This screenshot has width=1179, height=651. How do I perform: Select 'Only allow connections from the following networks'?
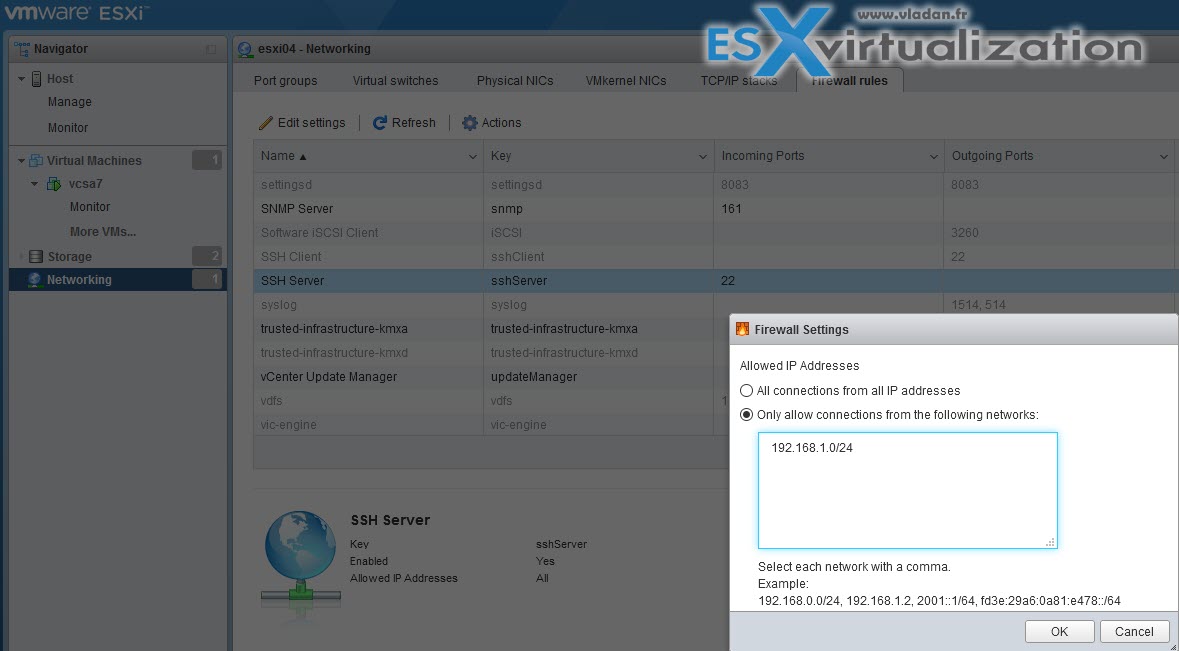pyautogui.click(x=746, y=413)
